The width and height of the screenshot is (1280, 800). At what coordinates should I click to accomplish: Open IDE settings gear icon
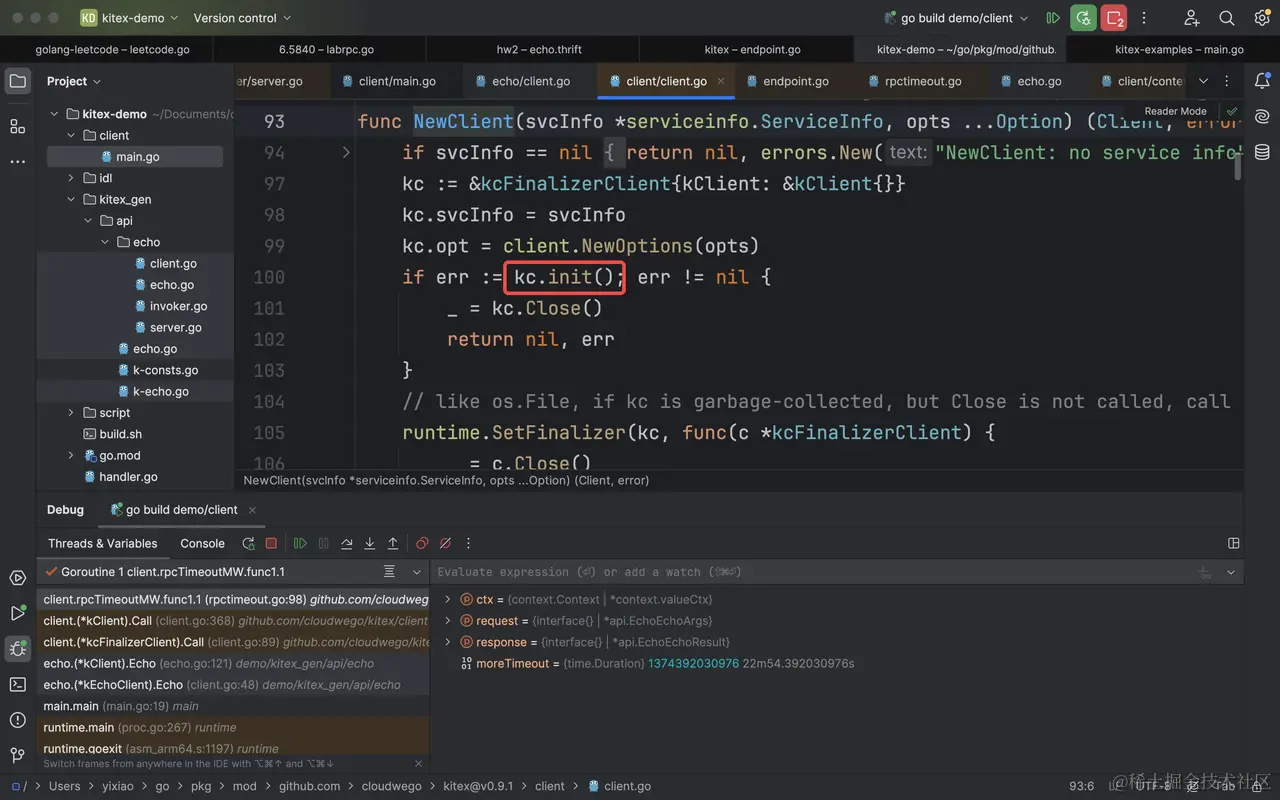coord(1262,18)
